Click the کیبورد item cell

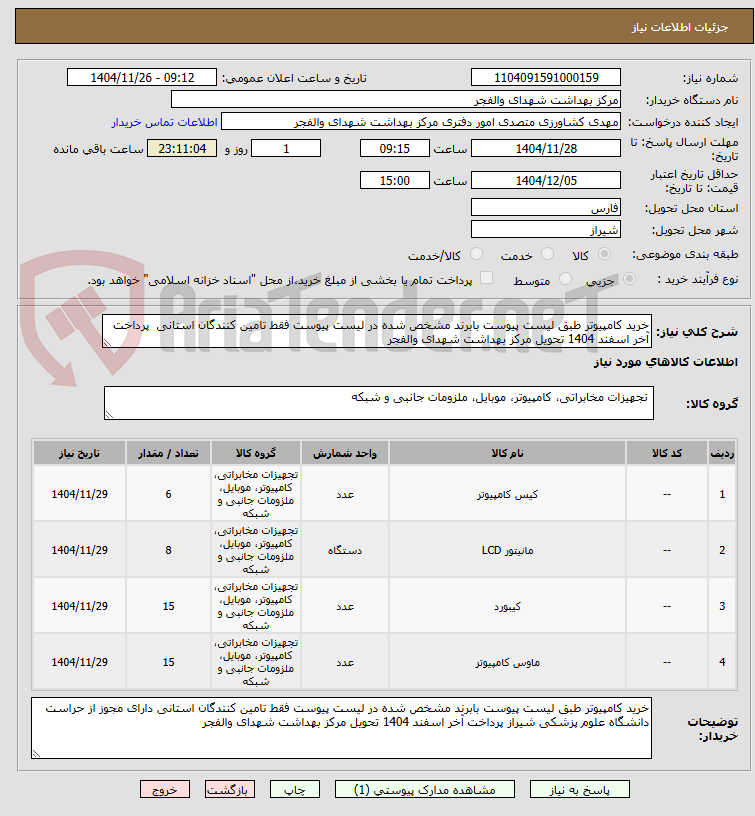pyautogui.click(x=507, y=606)
